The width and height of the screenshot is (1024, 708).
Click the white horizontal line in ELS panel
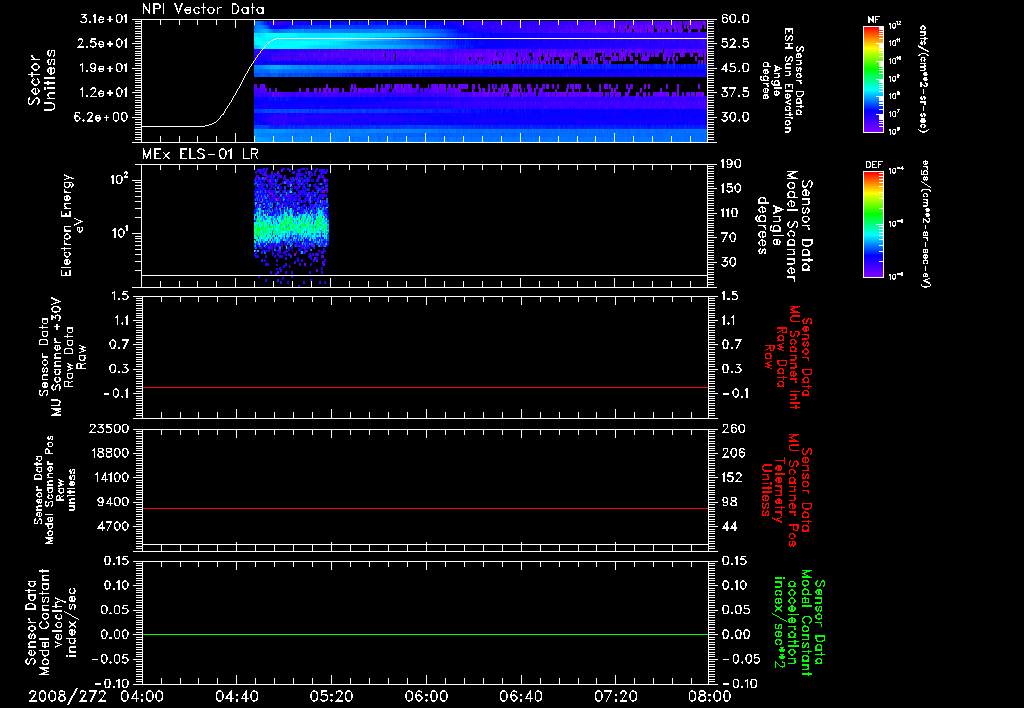(424, 276)
